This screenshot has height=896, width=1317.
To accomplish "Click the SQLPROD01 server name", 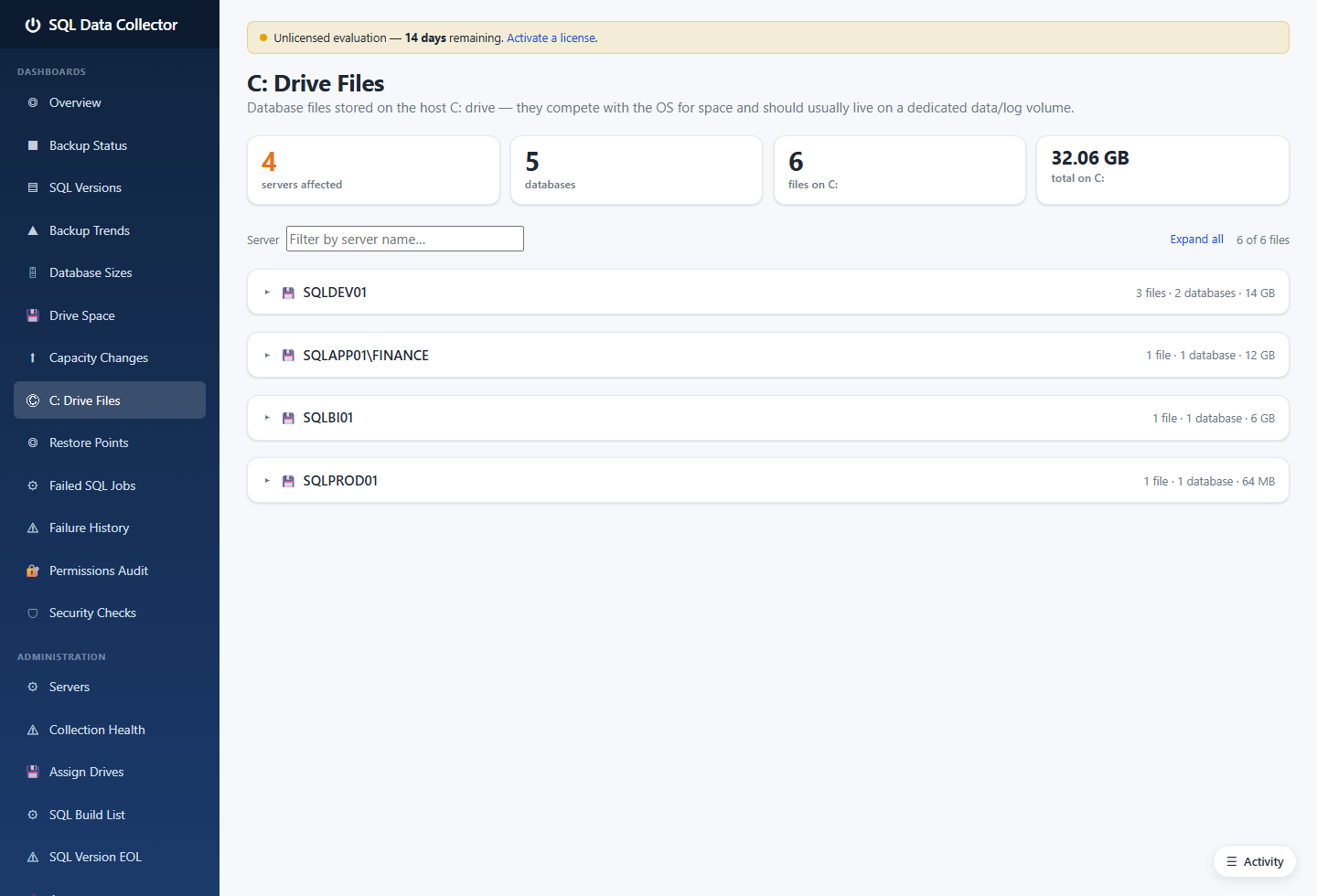I will click(340, 481).
